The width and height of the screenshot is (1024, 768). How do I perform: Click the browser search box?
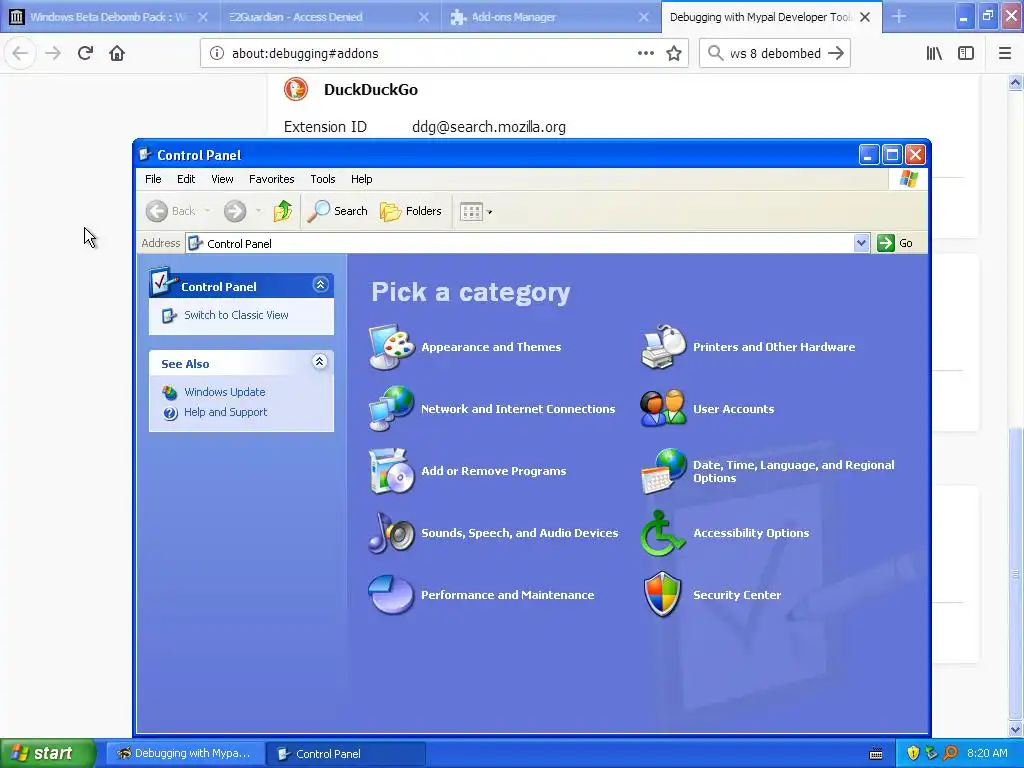775,54
